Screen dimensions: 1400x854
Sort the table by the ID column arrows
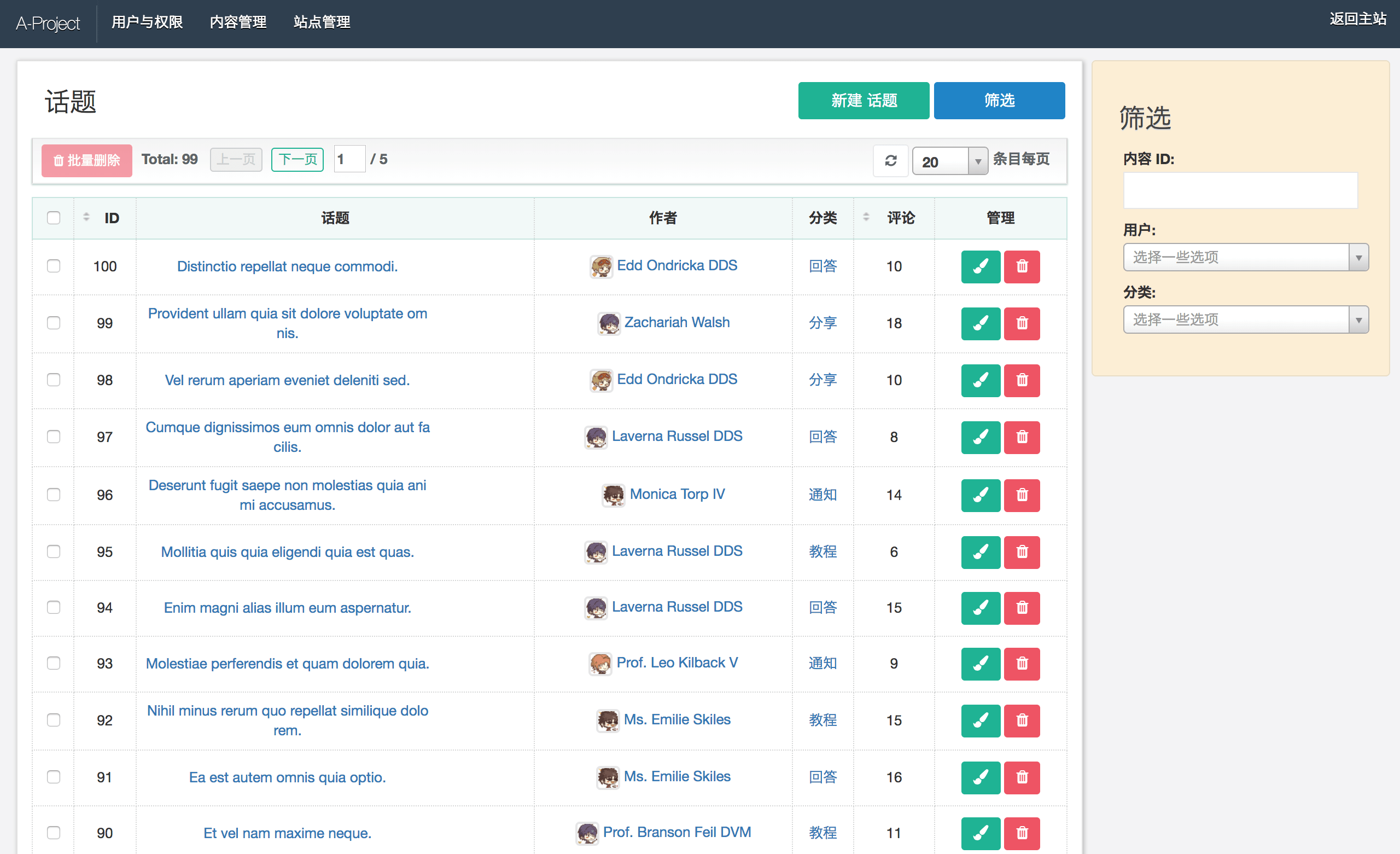click(86, 217)
